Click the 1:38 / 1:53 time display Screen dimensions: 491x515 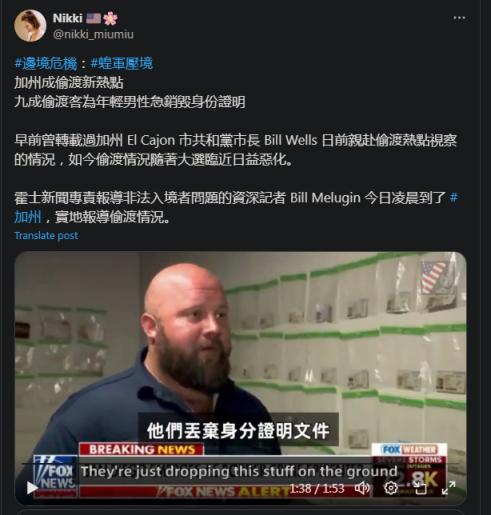pyautogui.click(x=317, y=489)
